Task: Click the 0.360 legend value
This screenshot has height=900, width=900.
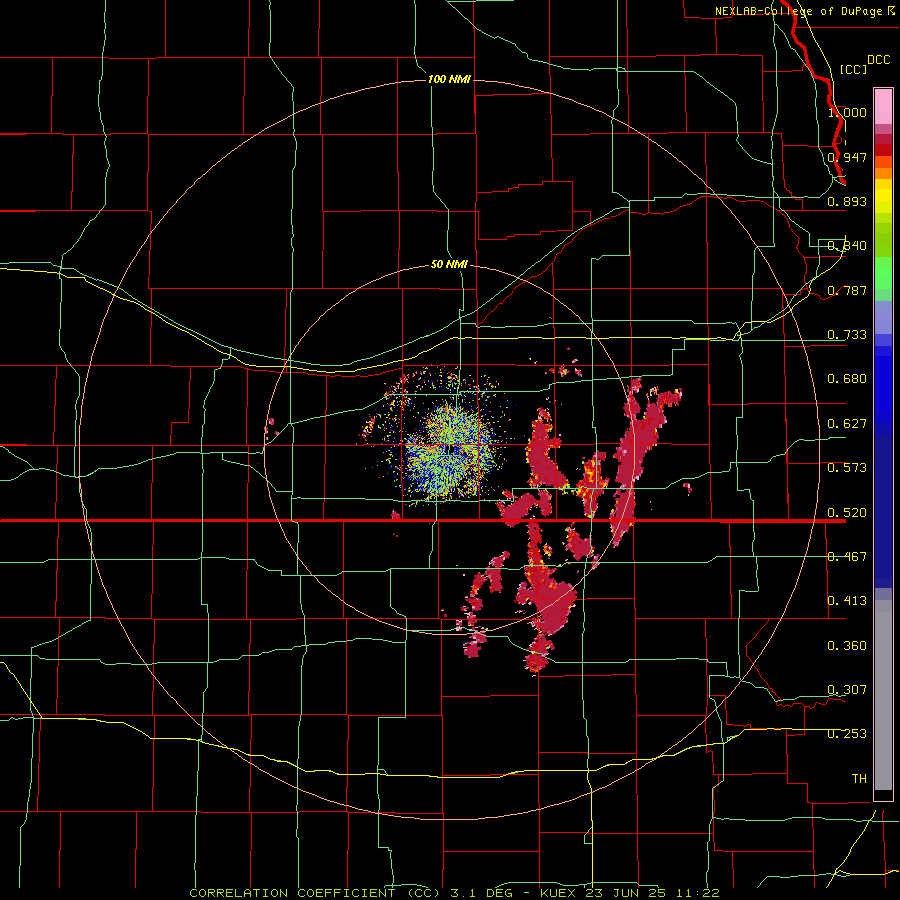Action: (847, 646)
